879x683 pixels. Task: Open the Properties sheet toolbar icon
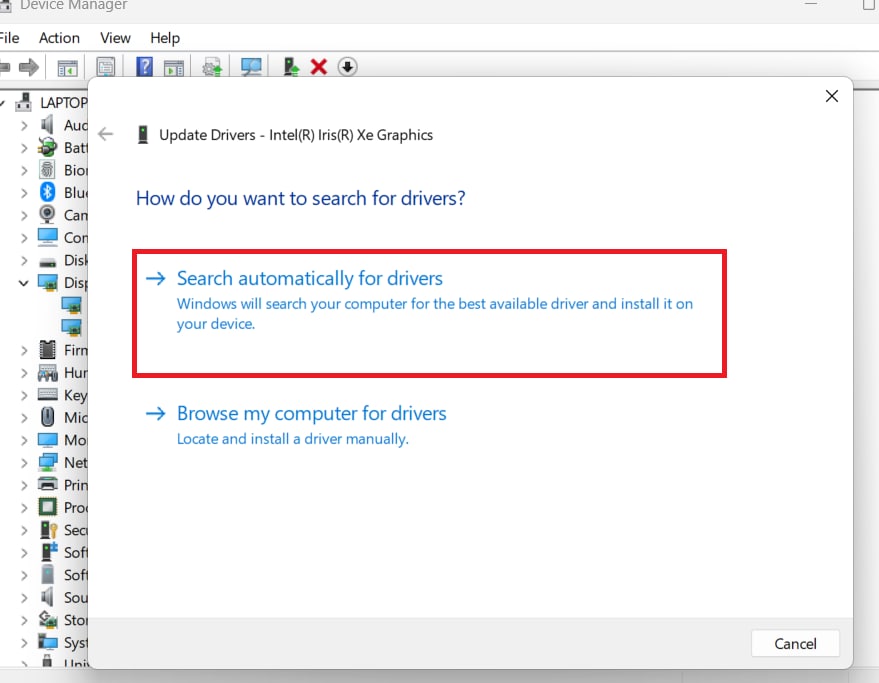(105, 67)
